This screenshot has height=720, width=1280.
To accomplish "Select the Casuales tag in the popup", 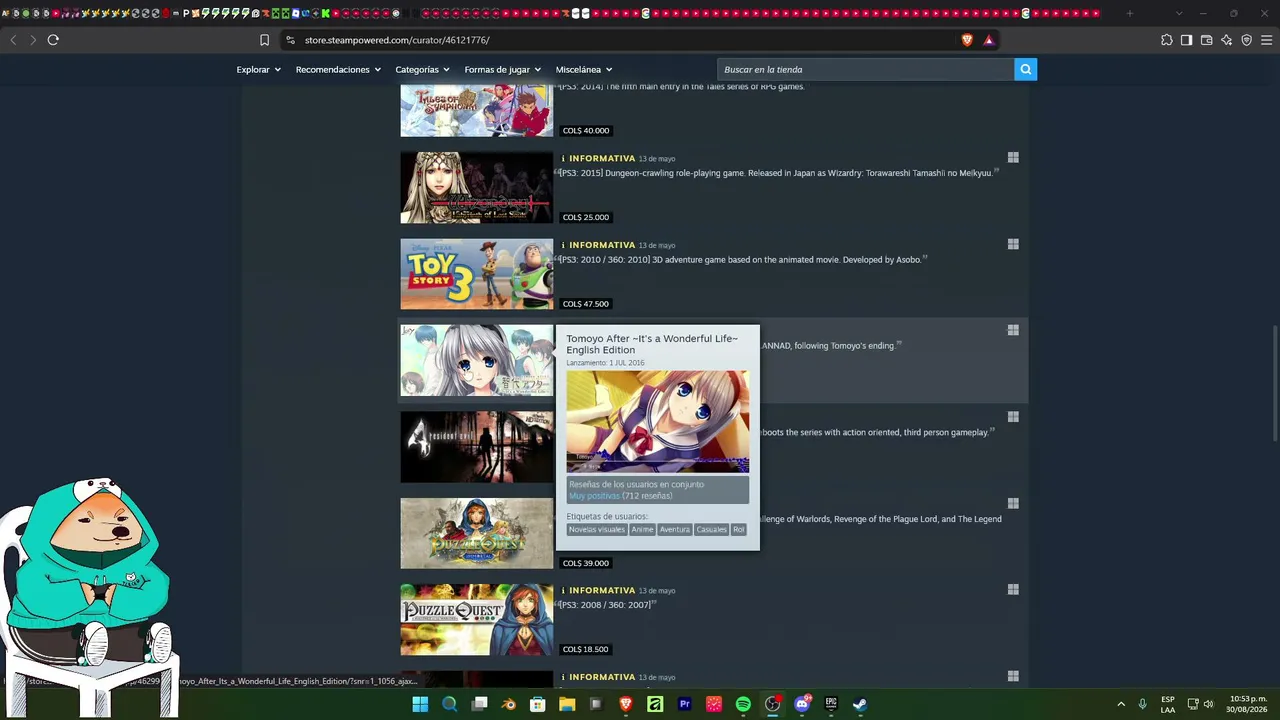I will (712, 529).
